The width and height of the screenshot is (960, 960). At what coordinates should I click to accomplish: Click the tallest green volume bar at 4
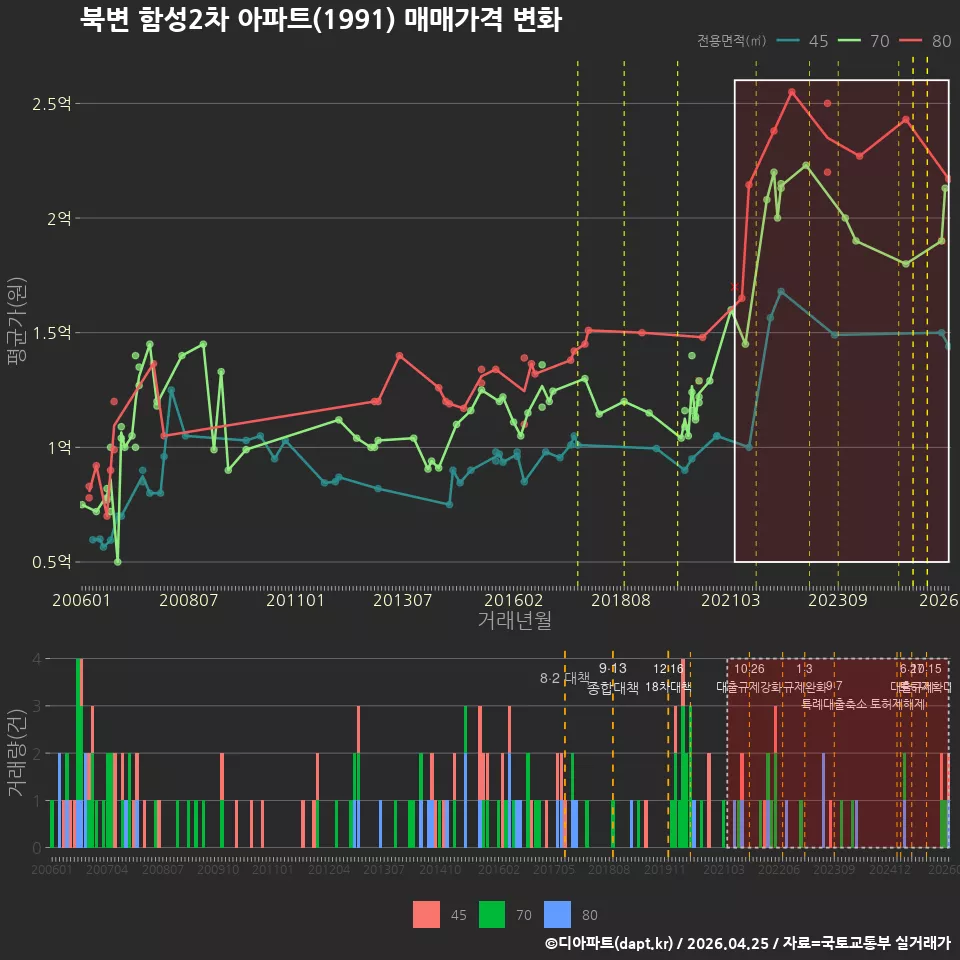78,753
